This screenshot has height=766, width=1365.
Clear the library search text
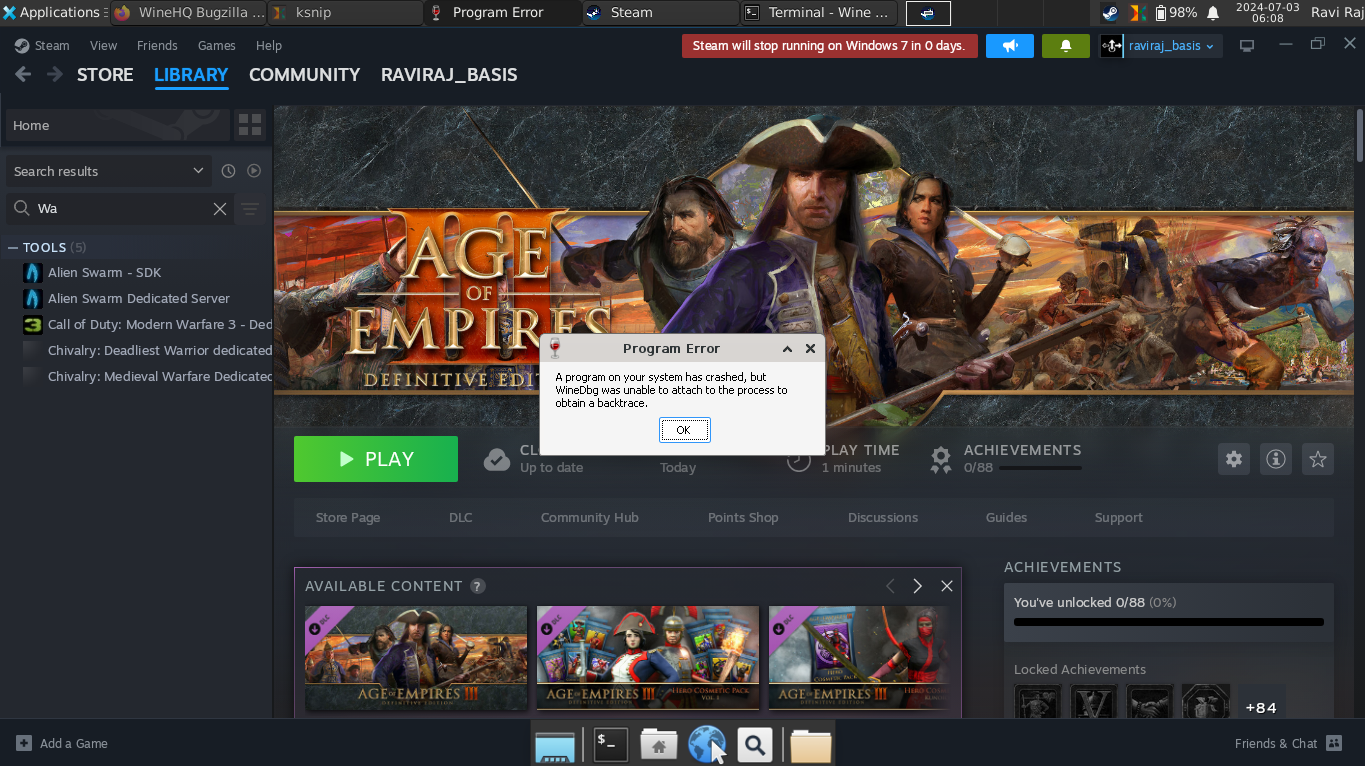click(x=220, y=208)
